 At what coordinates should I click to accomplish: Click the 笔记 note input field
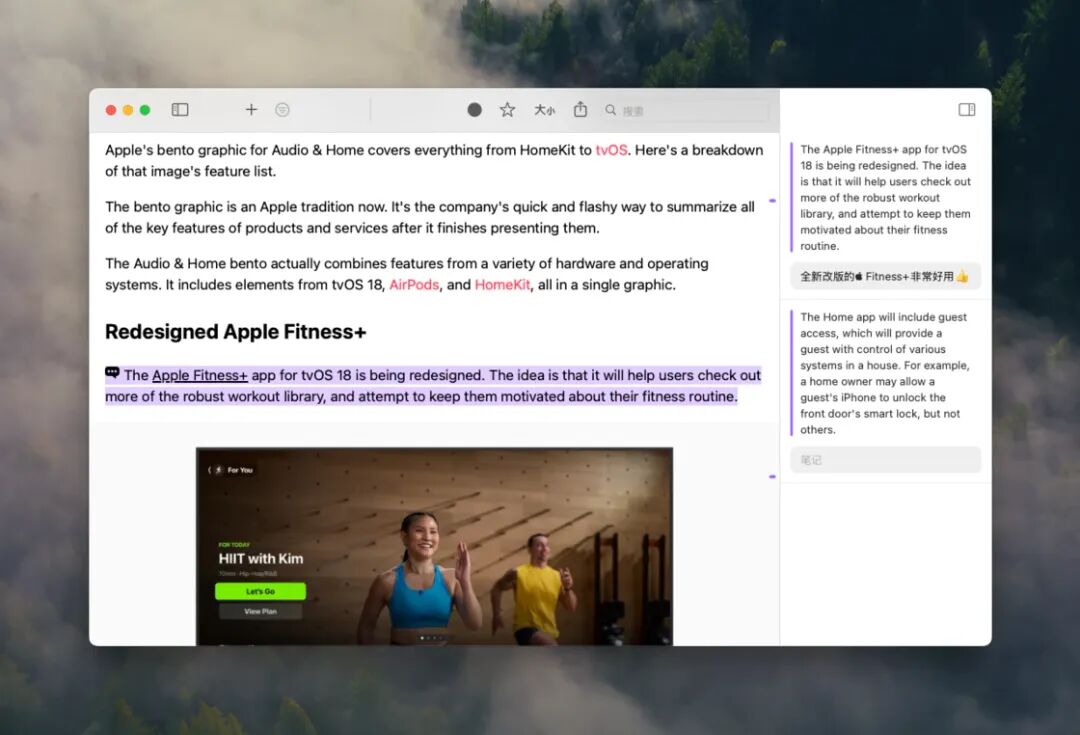(x=886, y=459)
